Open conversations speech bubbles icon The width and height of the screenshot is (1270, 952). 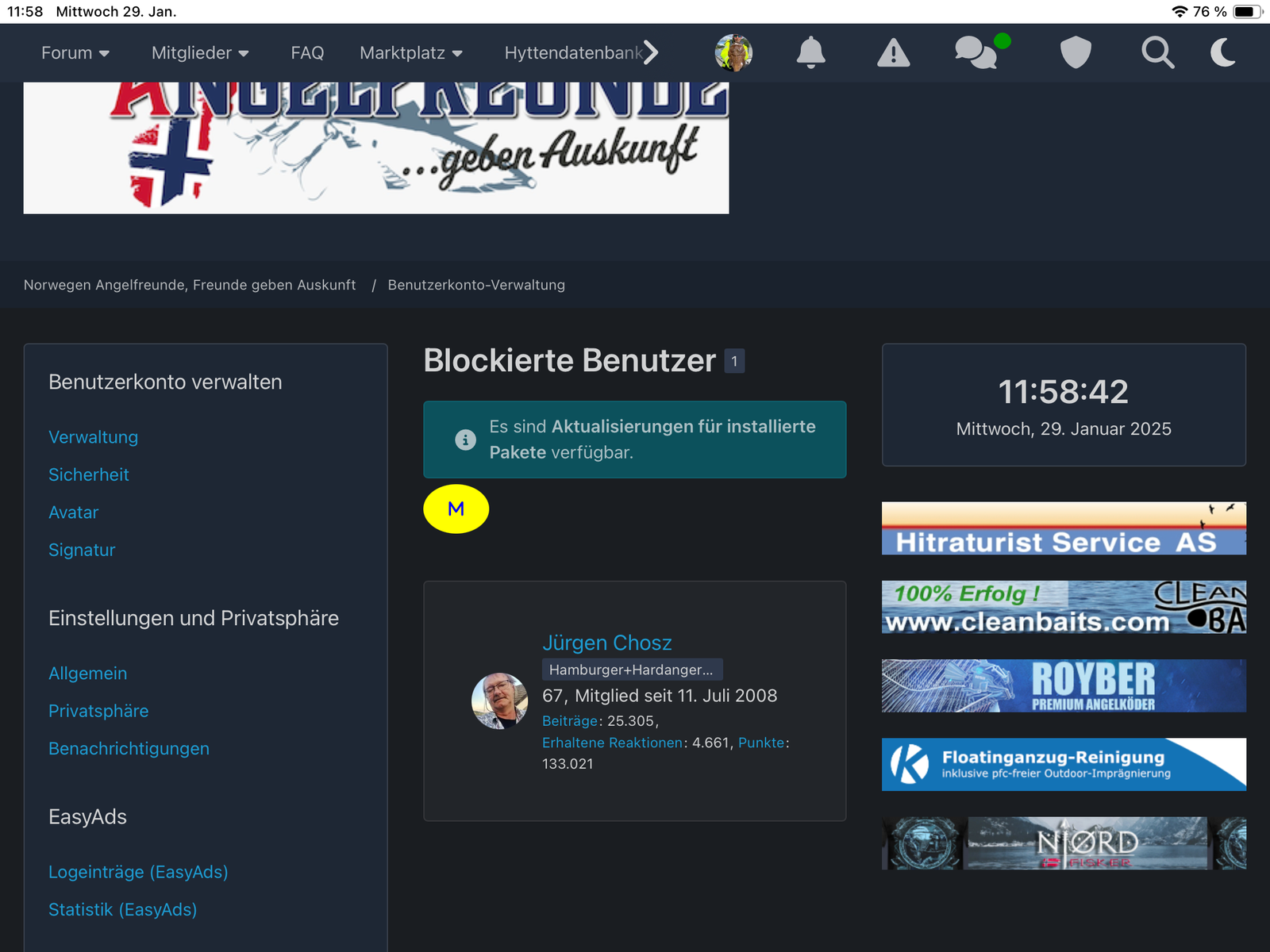[x=976, y=53]
